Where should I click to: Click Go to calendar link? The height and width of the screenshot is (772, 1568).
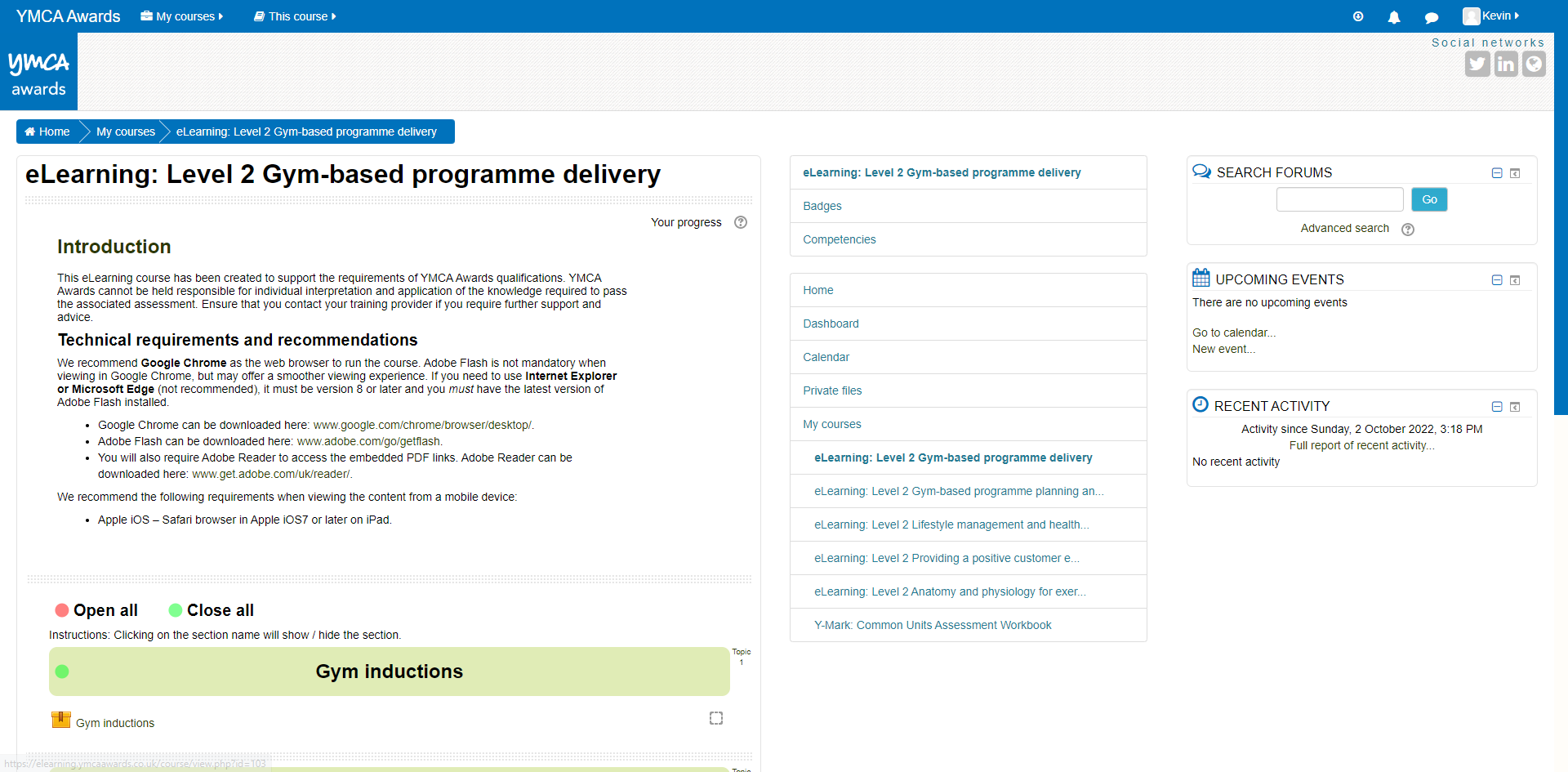coord(1234,332)
